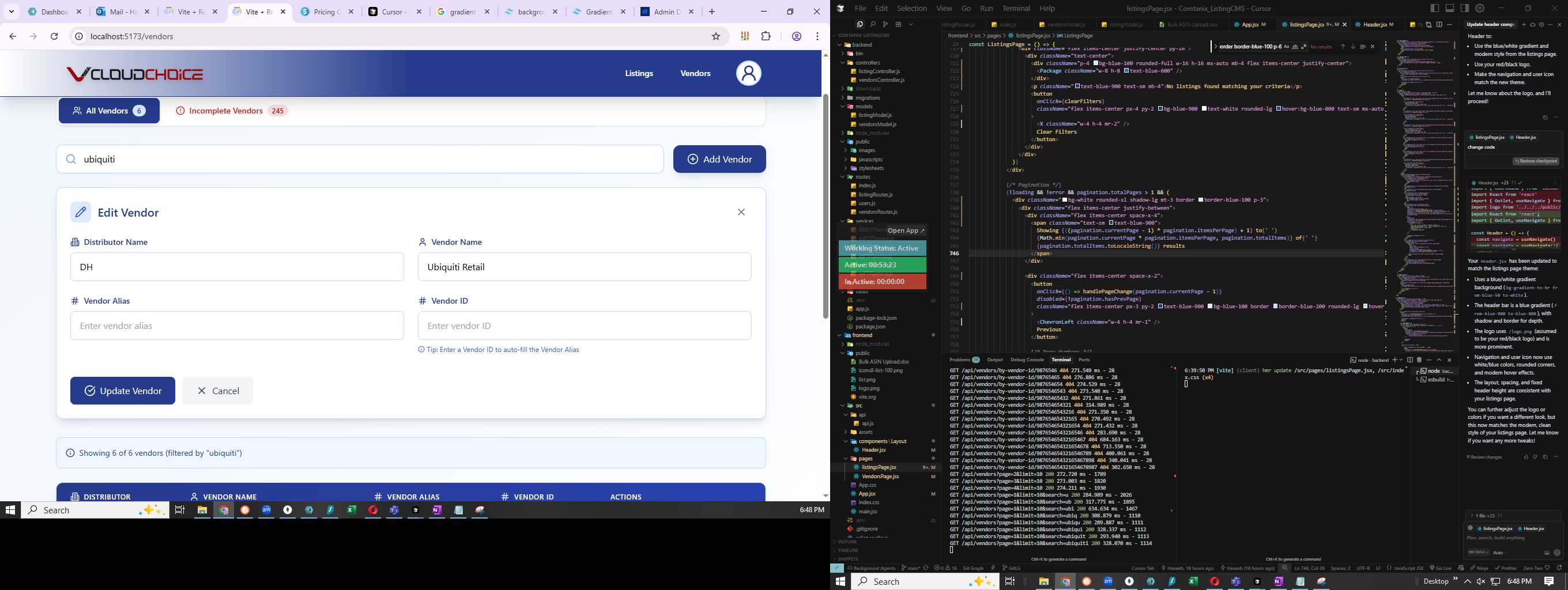Switch to Problems tab in panel
The image size is (1568, 590).
click(x=964, y=360)
